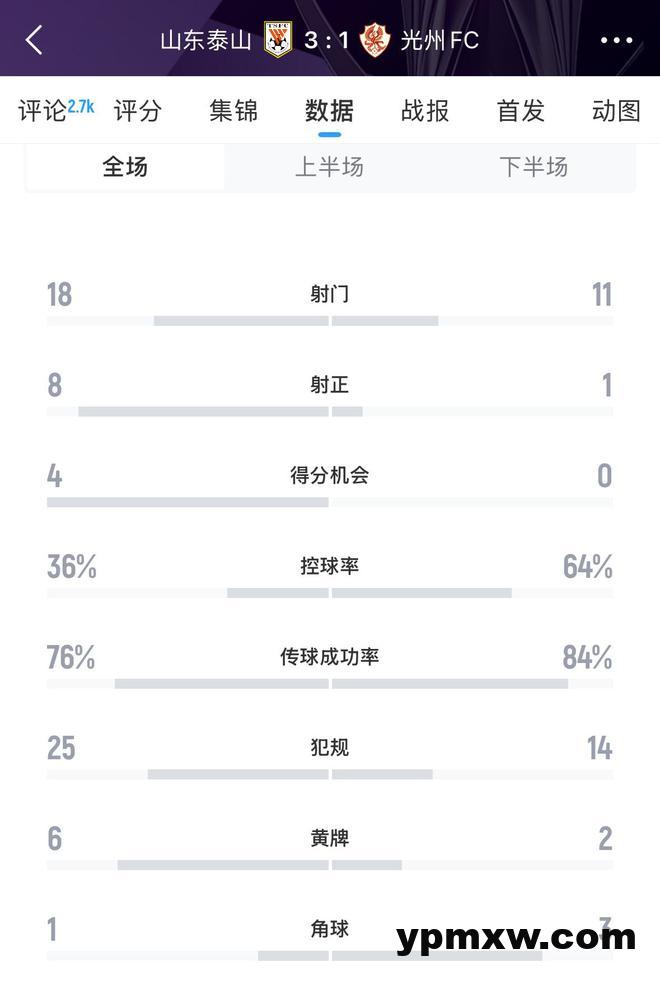The image size is (660, 981).
Task: Open the 集锦 highlights tab
Action: (x=233, y=110)
